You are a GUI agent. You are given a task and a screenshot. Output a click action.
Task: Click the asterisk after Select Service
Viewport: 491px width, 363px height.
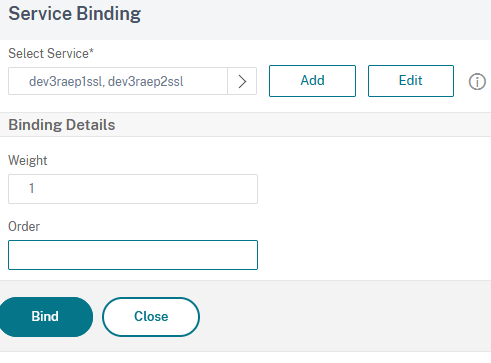pos(92,51)
